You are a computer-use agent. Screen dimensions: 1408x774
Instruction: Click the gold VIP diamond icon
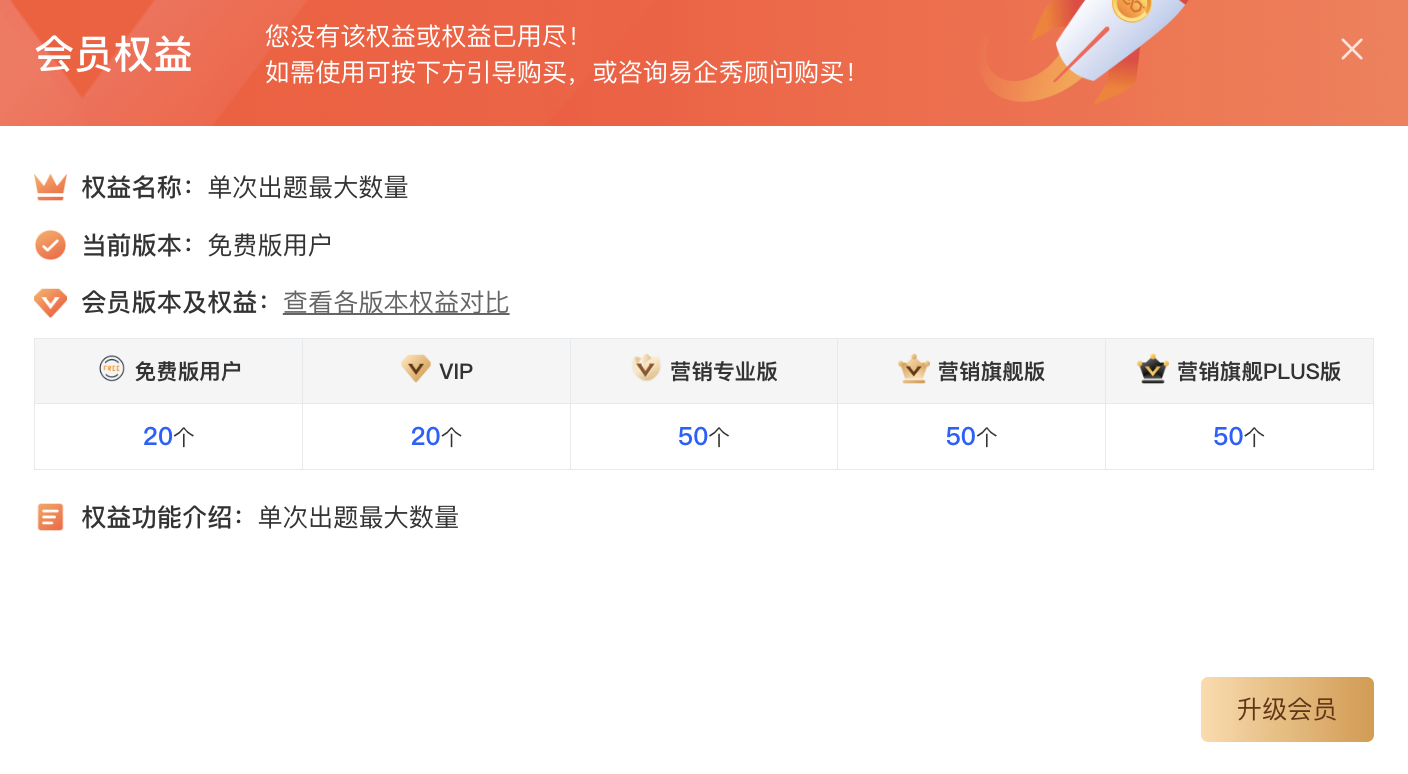pos(416,369)
